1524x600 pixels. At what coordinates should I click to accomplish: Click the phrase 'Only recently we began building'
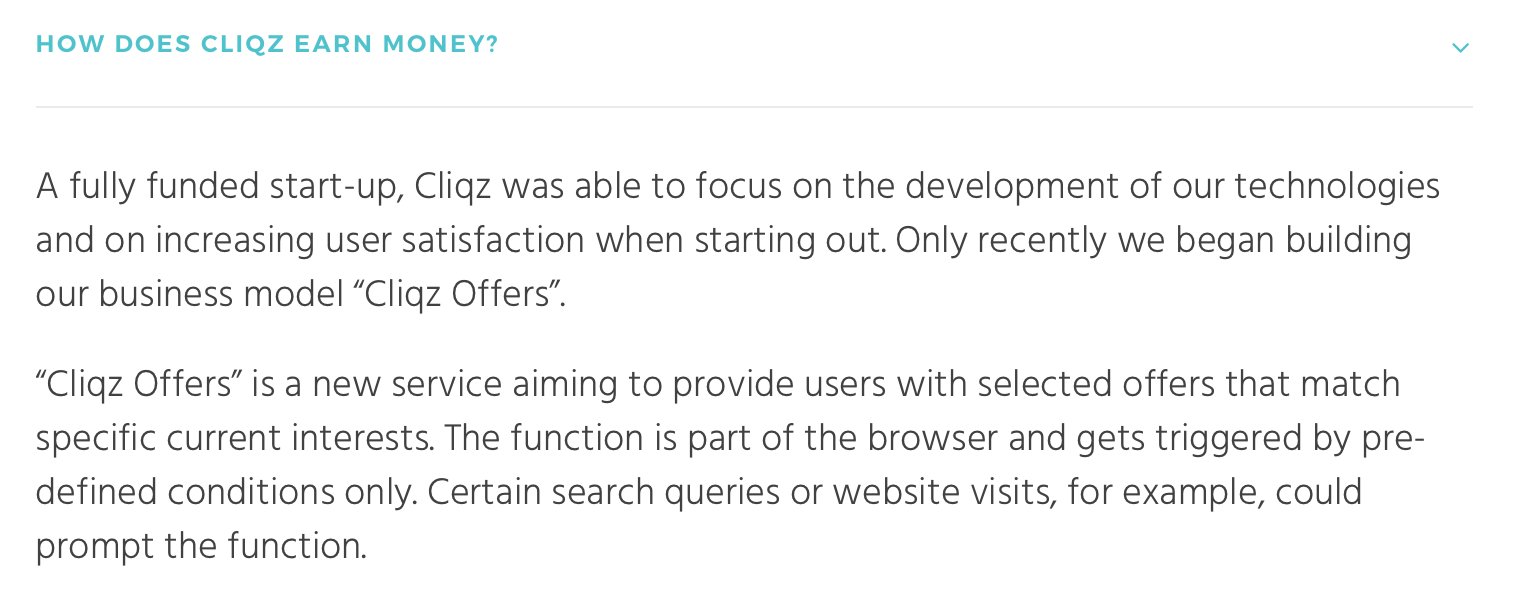click(1154, 241)
